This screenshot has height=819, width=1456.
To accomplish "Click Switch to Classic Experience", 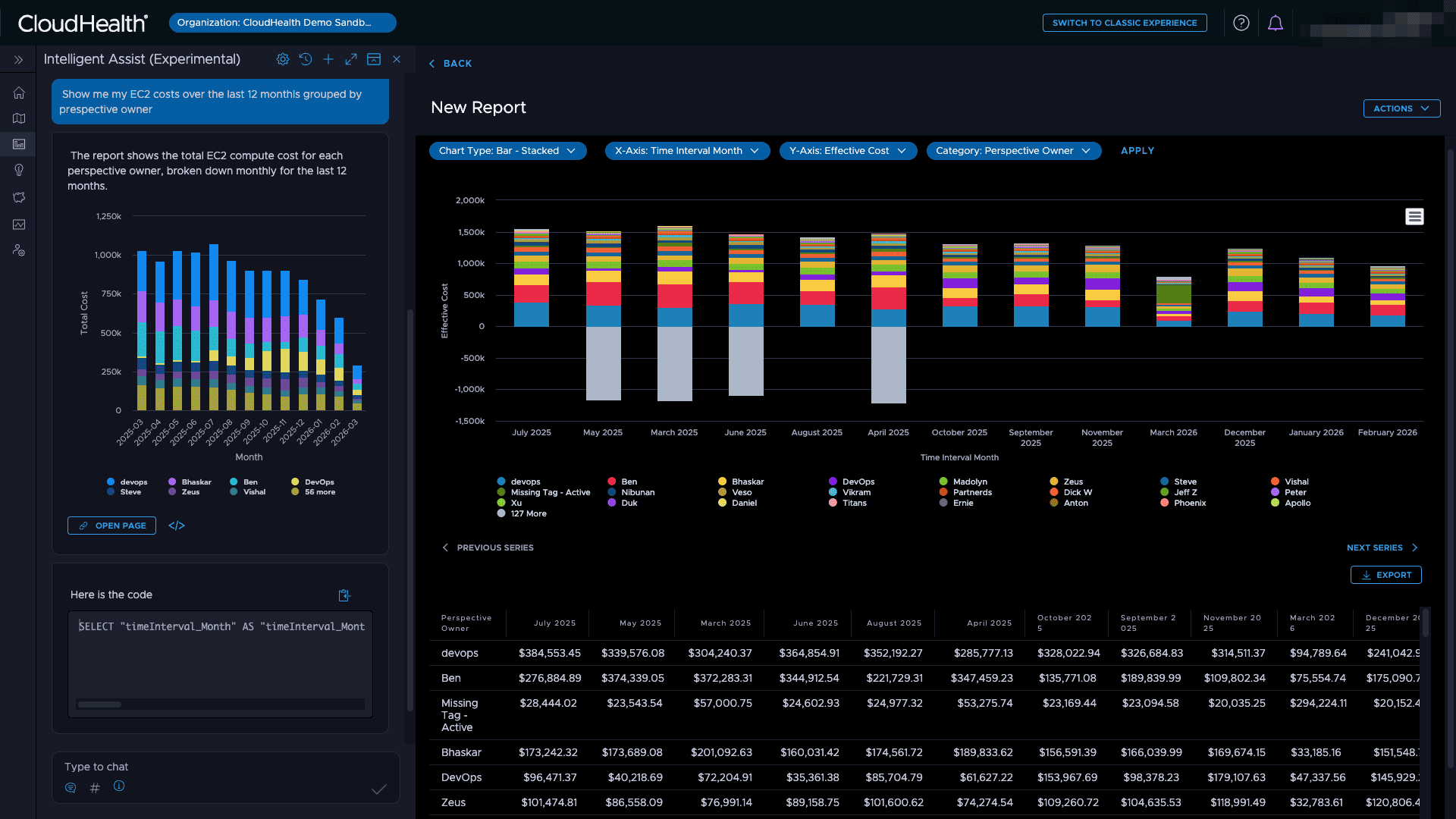I will coord(1125,23).
